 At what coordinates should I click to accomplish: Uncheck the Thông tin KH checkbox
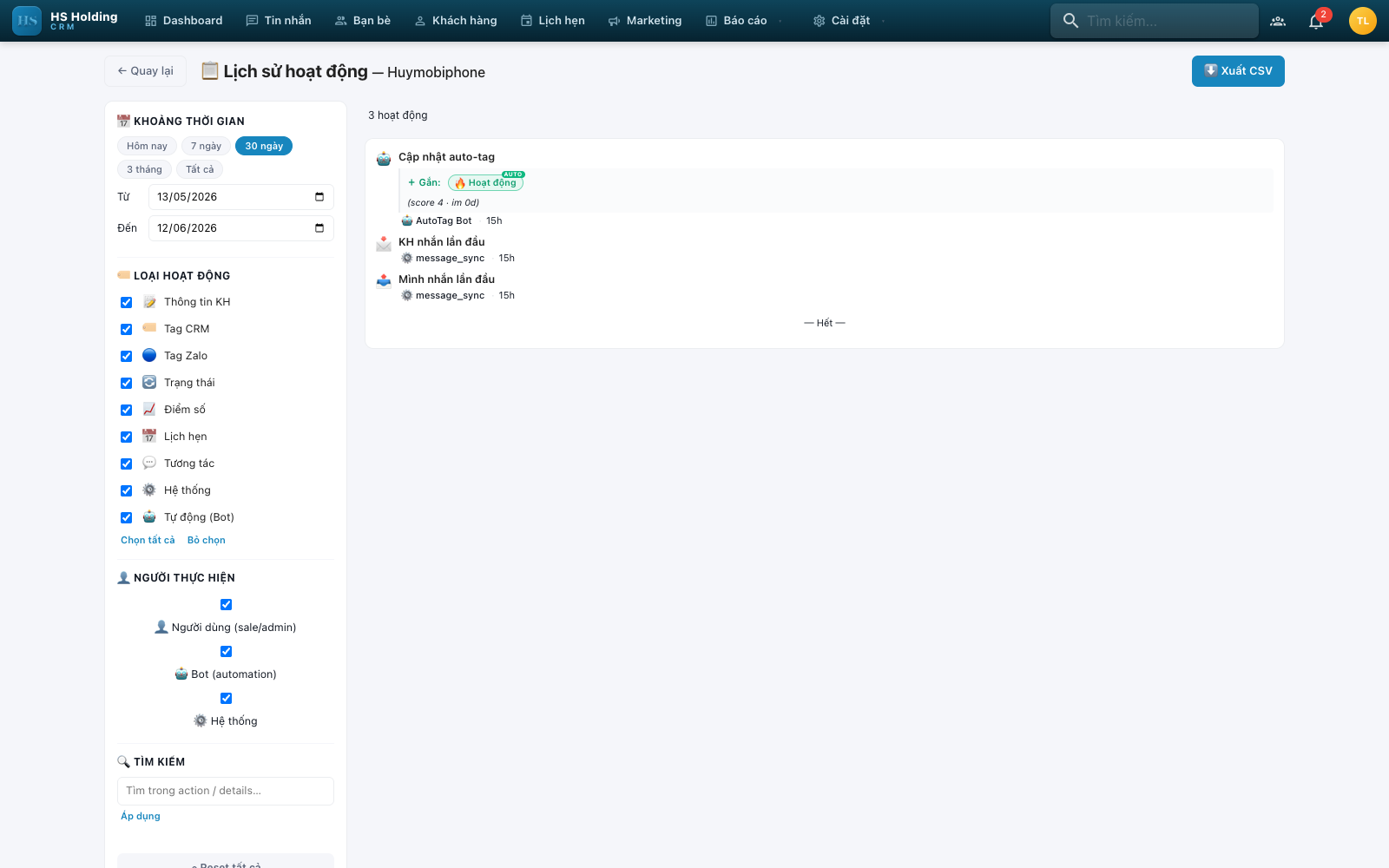click(126, 302)
